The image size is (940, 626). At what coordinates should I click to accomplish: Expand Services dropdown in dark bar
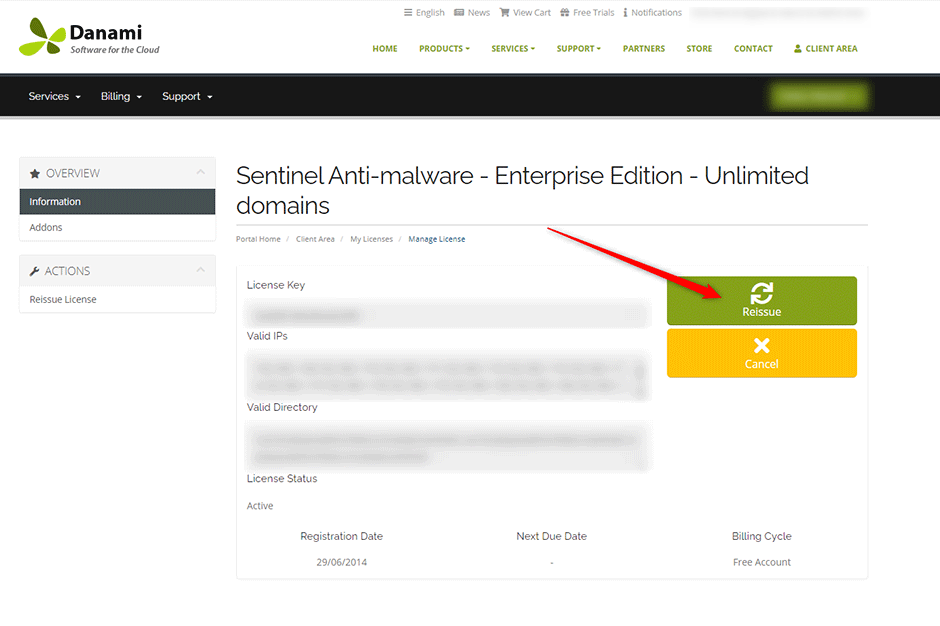tap(55, 97)
